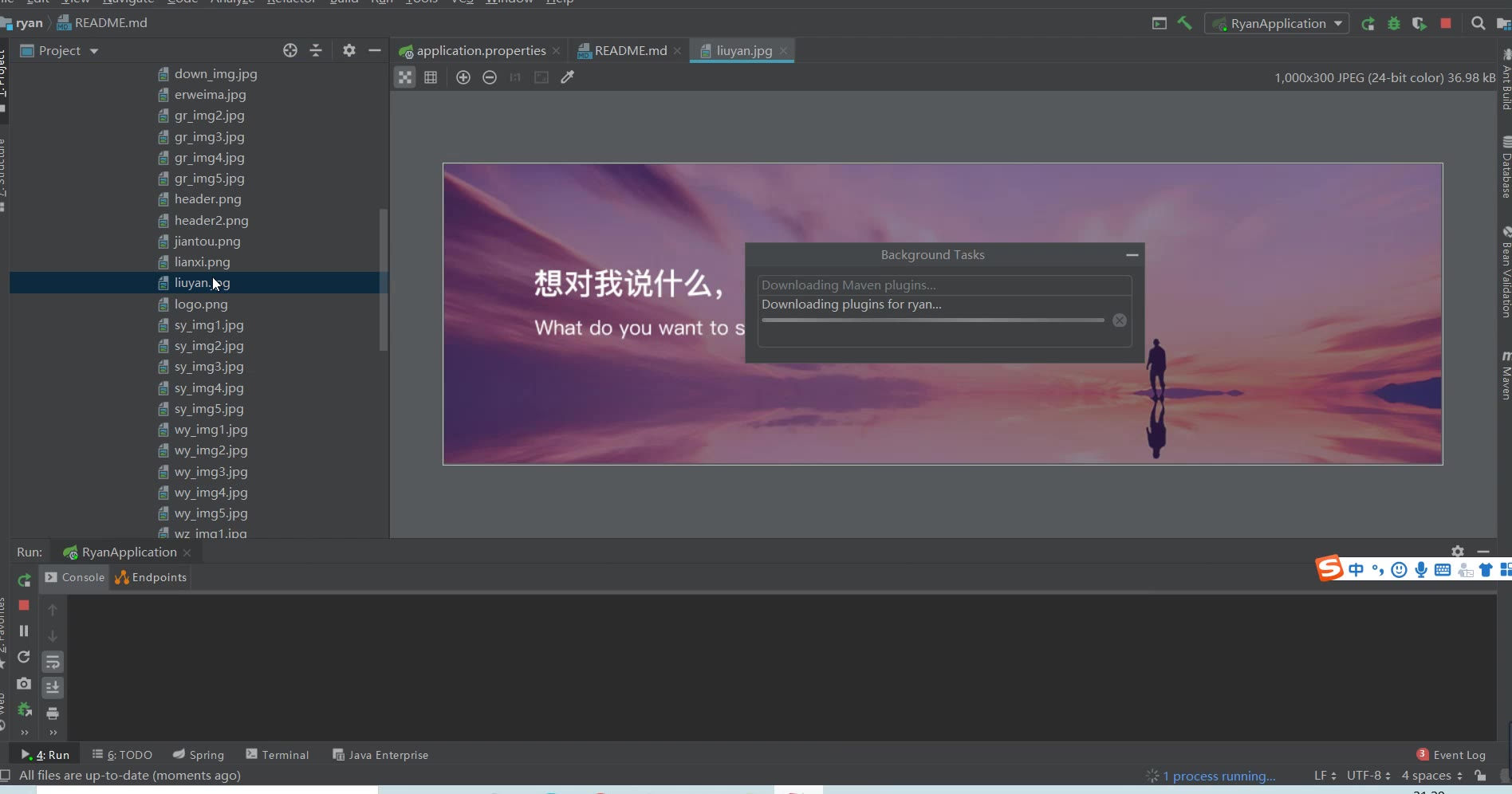Click the zoom out icon in image toolbar
The image size is (1512, 794).
pos(490,77)
